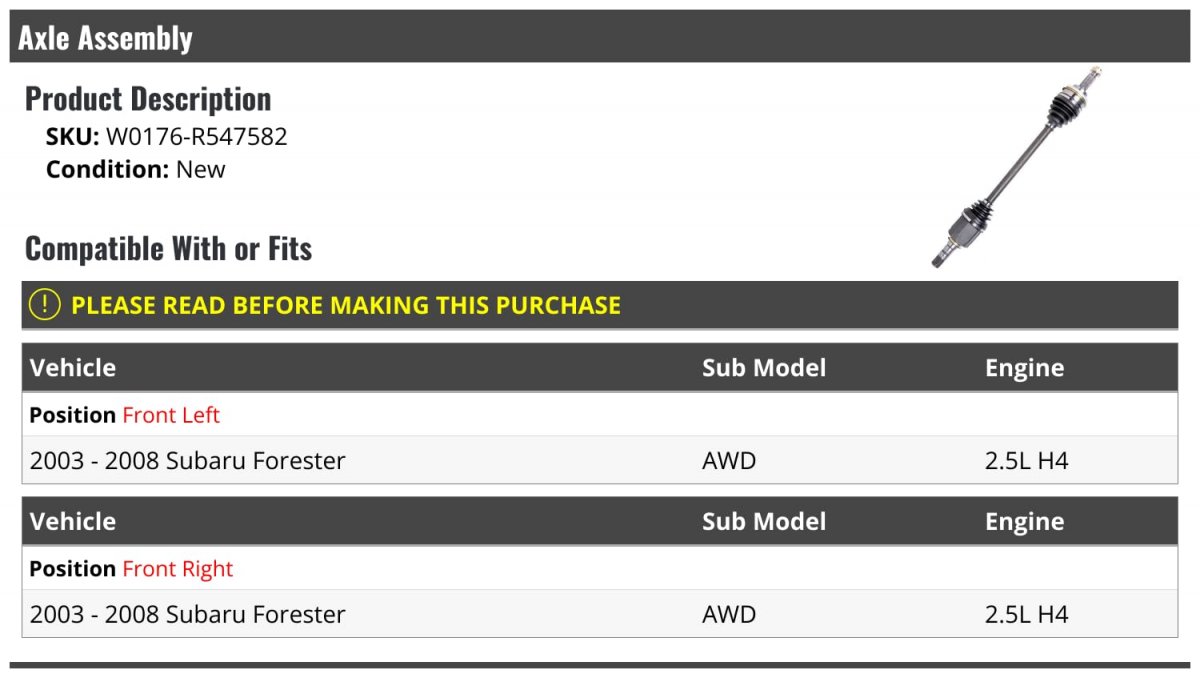Click the Vehicle column header in first table

pos(73,367)
